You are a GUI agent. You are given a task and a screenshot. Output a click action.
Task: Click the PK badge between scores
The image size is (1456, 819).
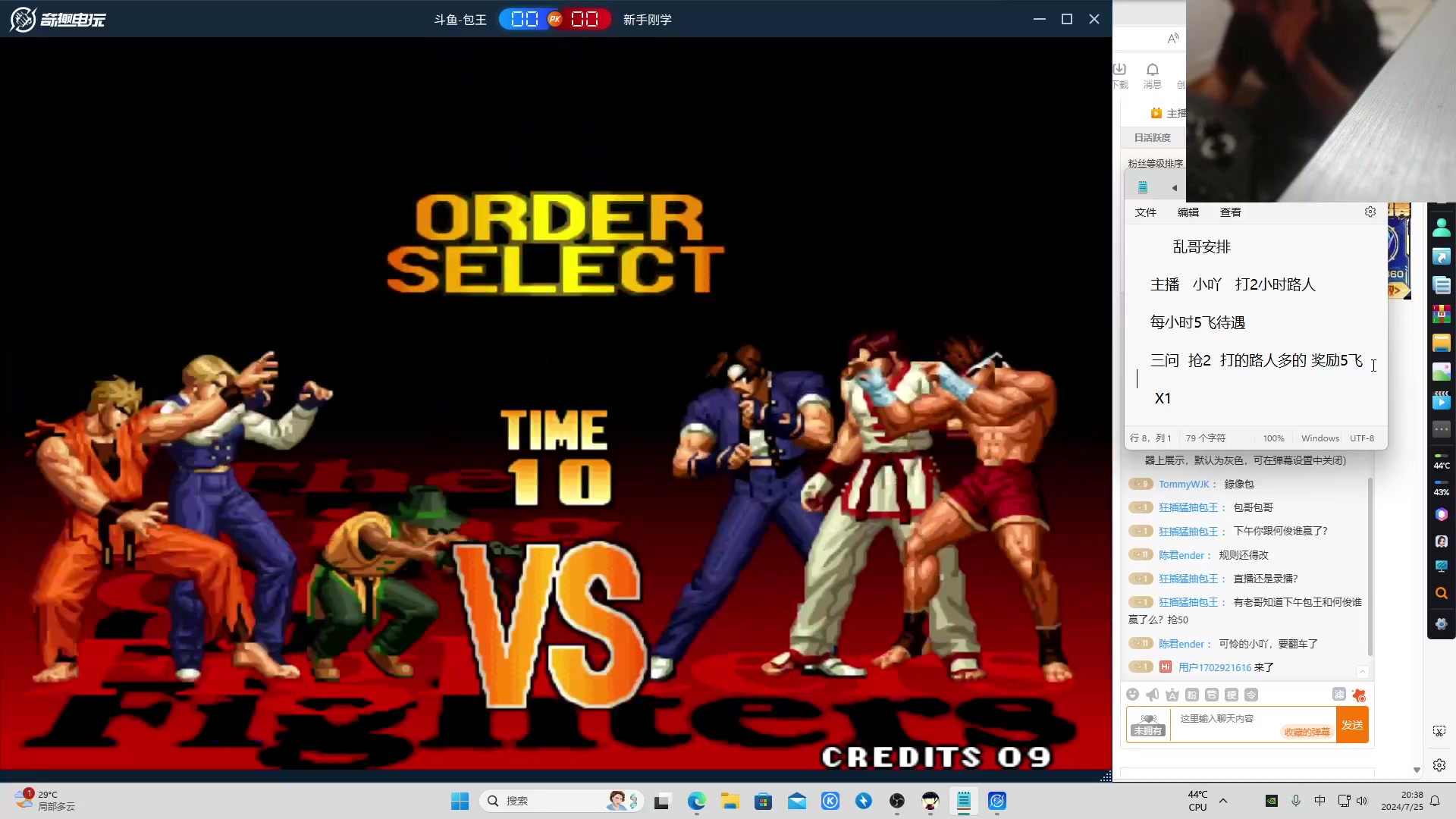(555, 19)
